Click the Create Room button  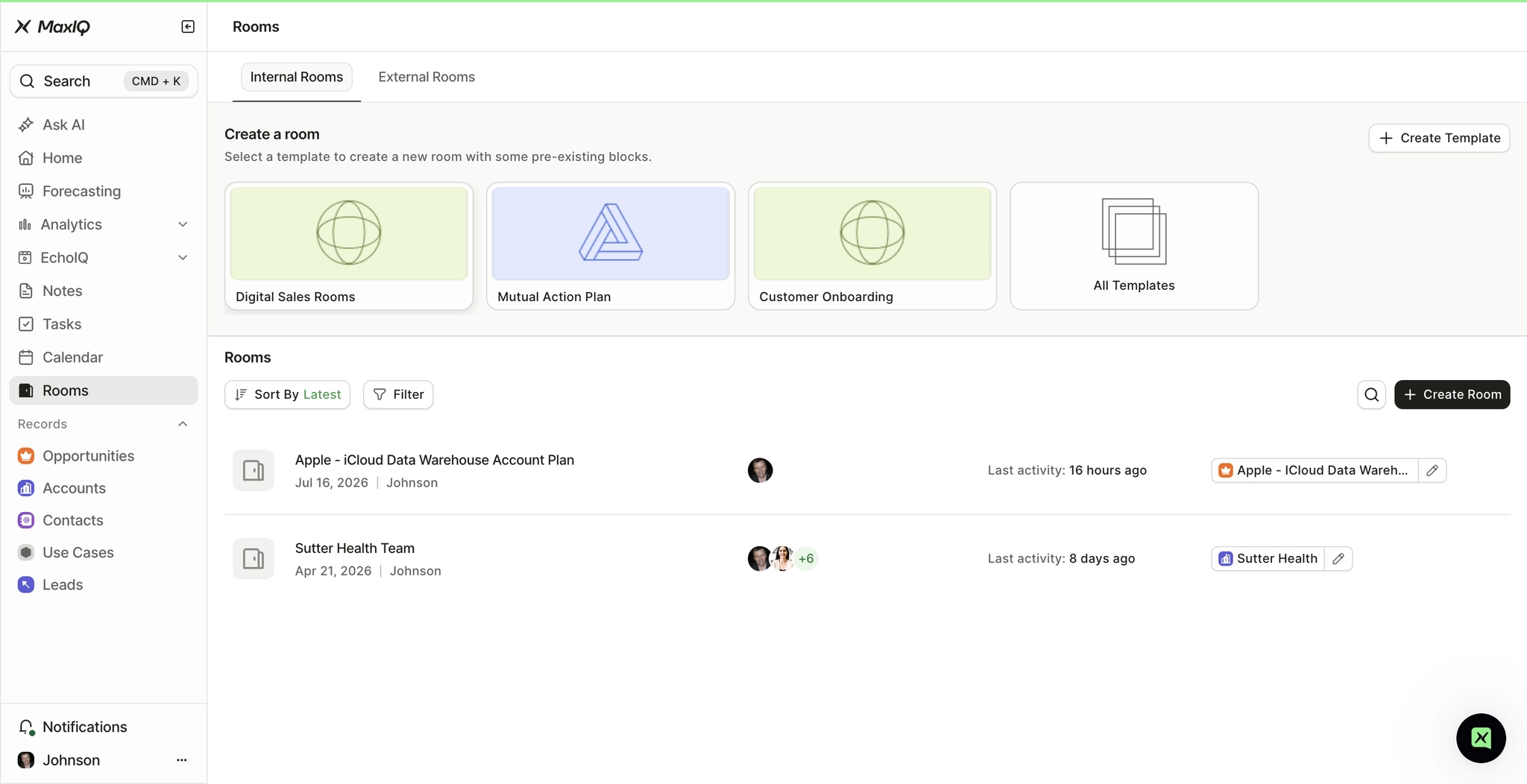(x=1452, y=394)
